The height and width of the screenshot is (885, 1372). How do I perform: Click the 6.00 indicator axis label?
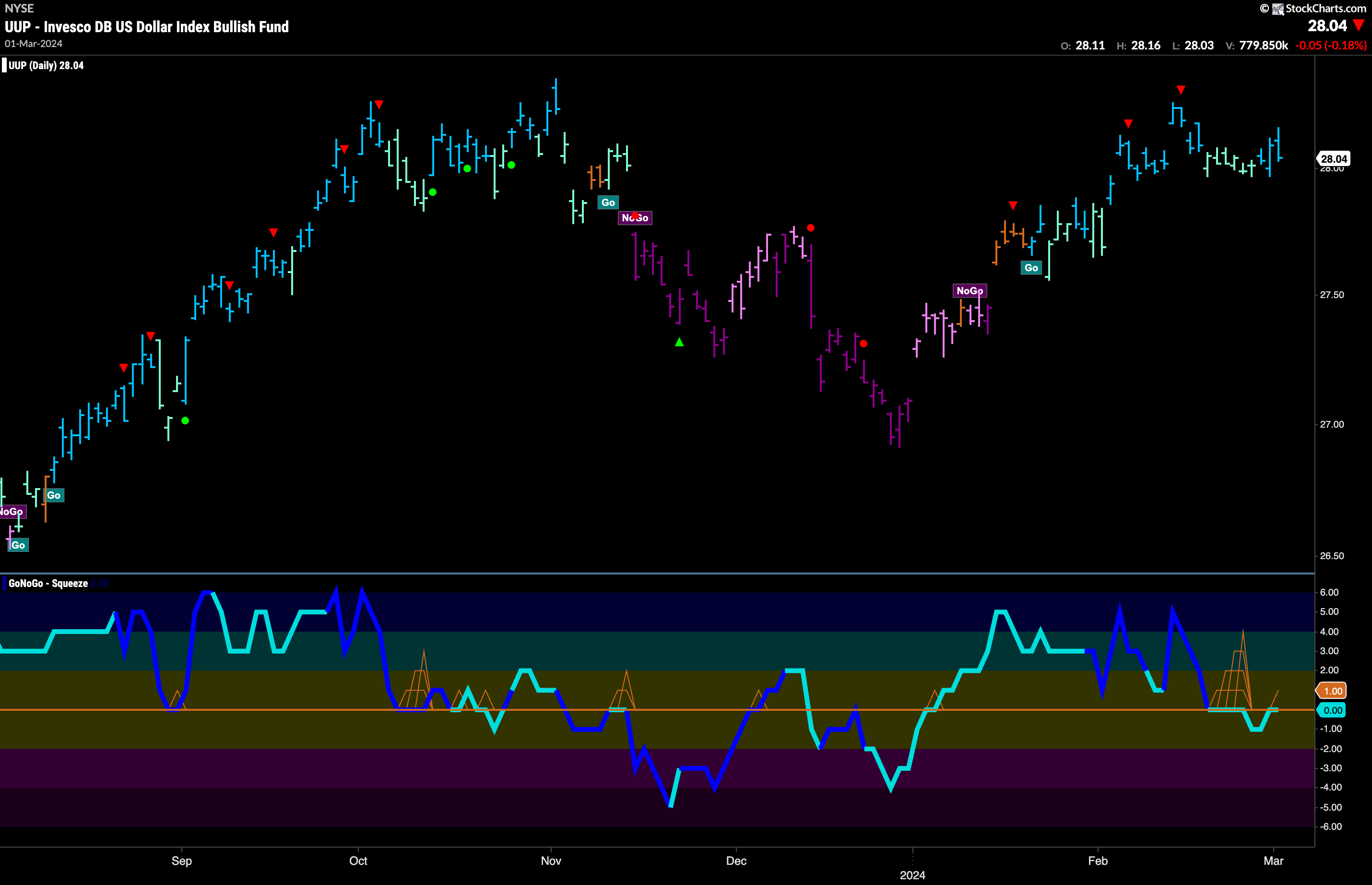point(1329,593)
